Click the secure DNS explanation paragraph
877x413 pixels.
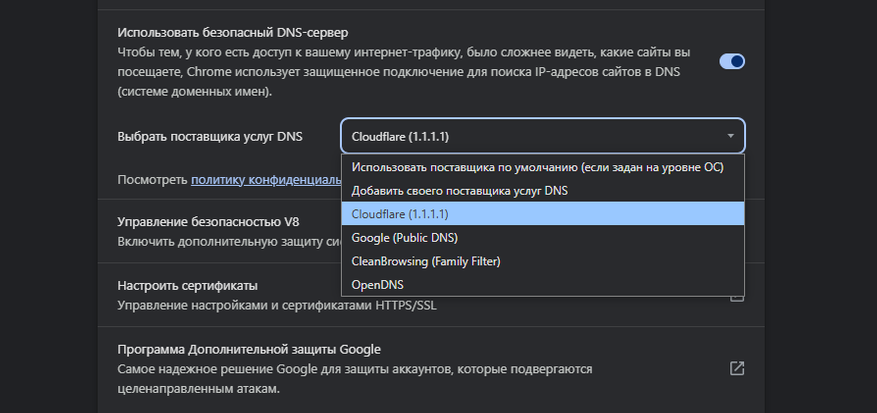coord(400,71)
